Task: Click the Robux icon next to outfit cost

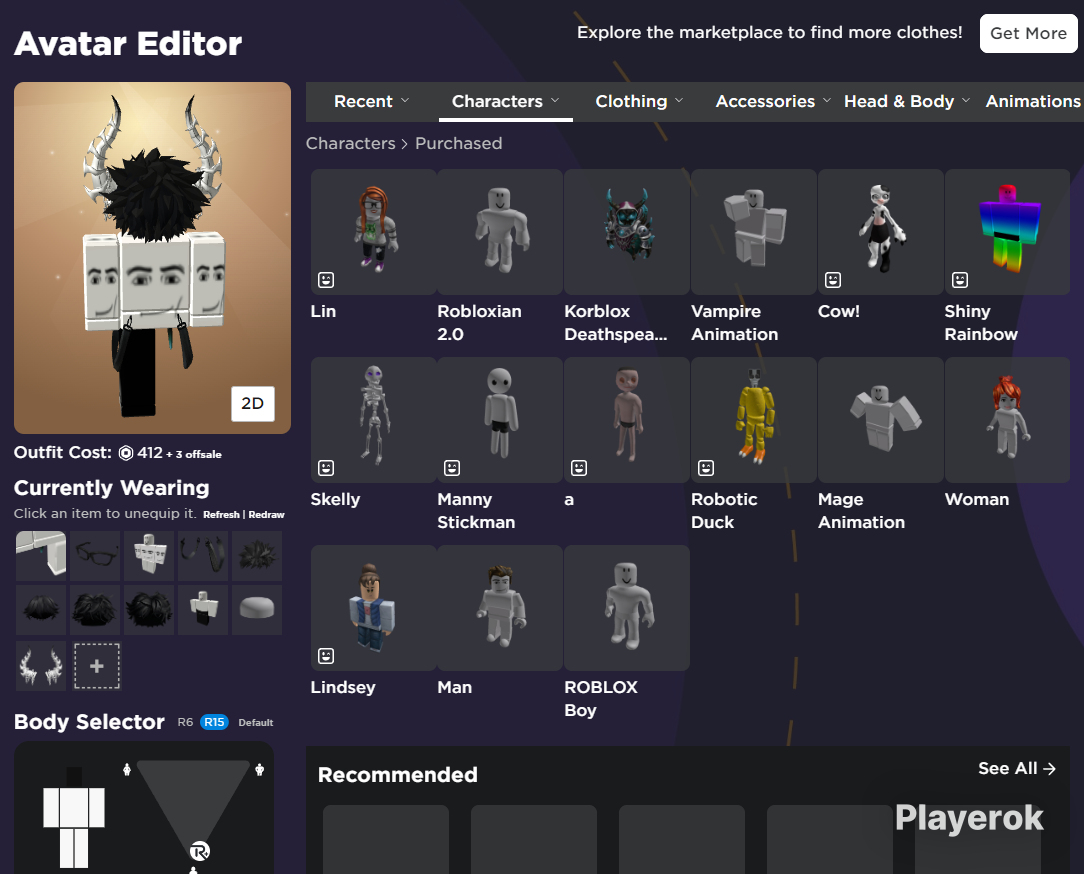Action: (x=126, y=454)
